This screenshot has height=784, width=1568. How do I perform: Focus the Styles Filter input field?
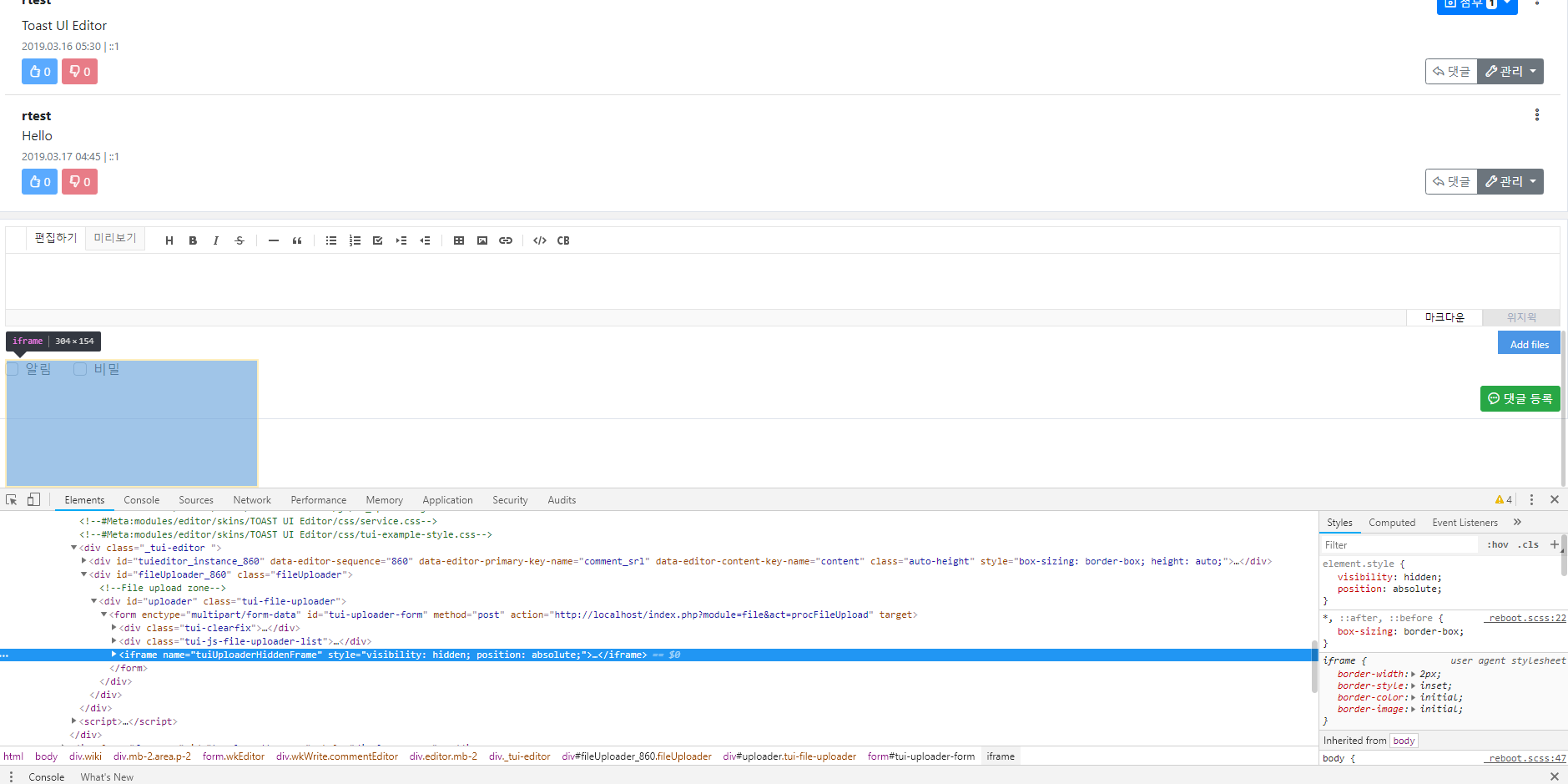click(1399, 545)
